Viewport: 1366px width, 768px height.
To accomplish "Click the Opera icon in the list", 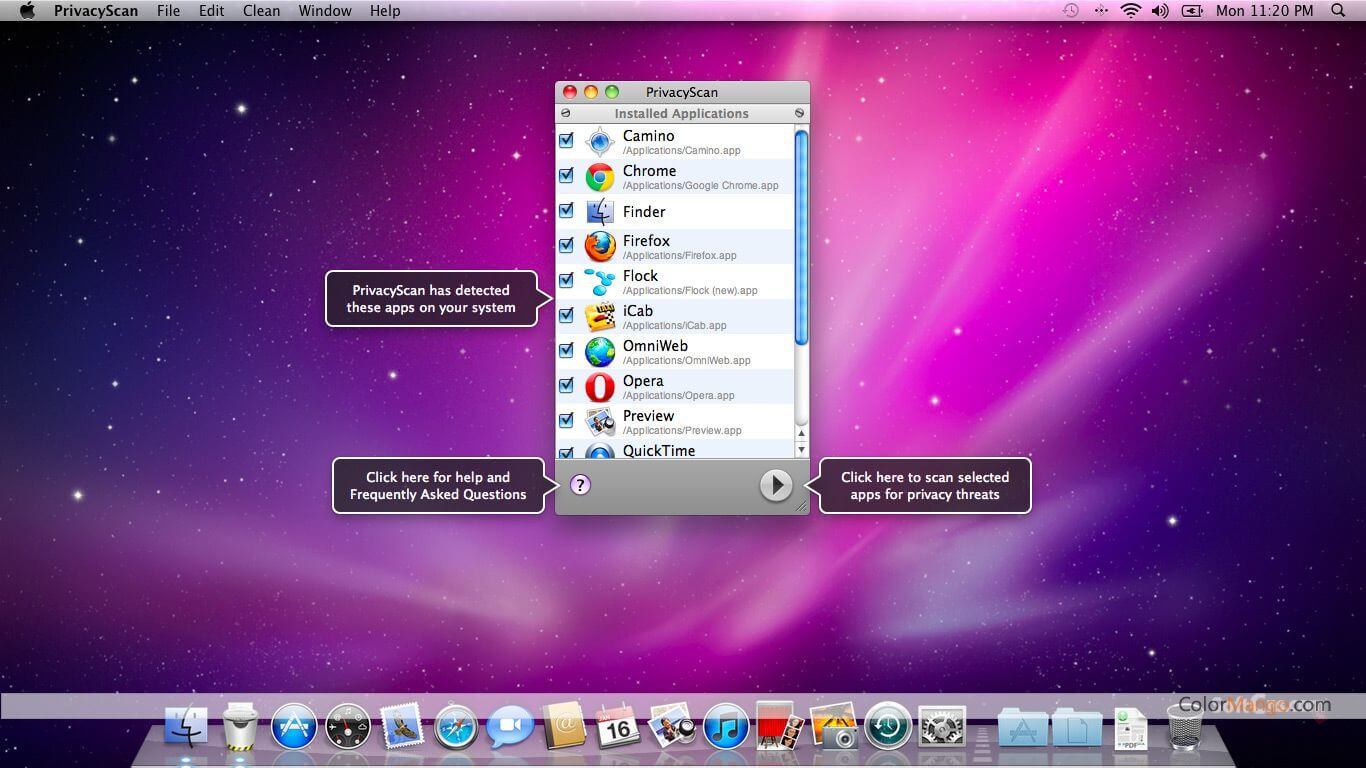I will point(600,387).
